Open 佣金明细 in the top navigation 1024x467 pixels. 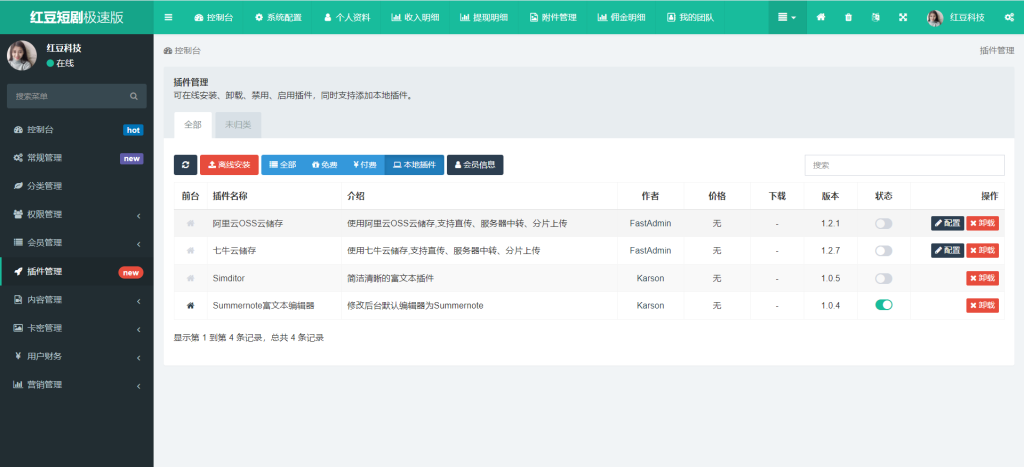click(x=622, y=18)
